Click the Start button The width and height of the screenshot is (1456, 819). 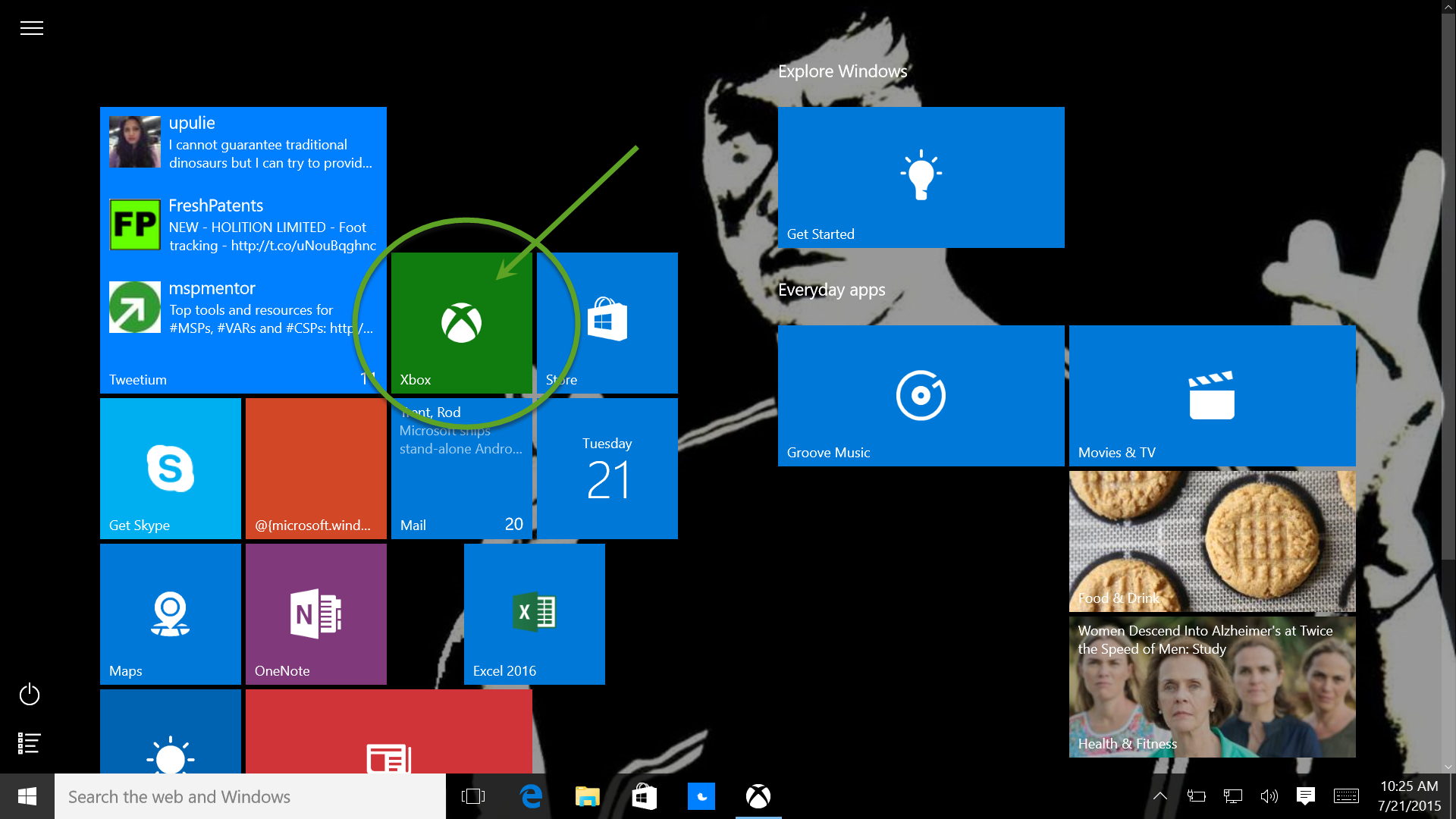click(27, 796)
